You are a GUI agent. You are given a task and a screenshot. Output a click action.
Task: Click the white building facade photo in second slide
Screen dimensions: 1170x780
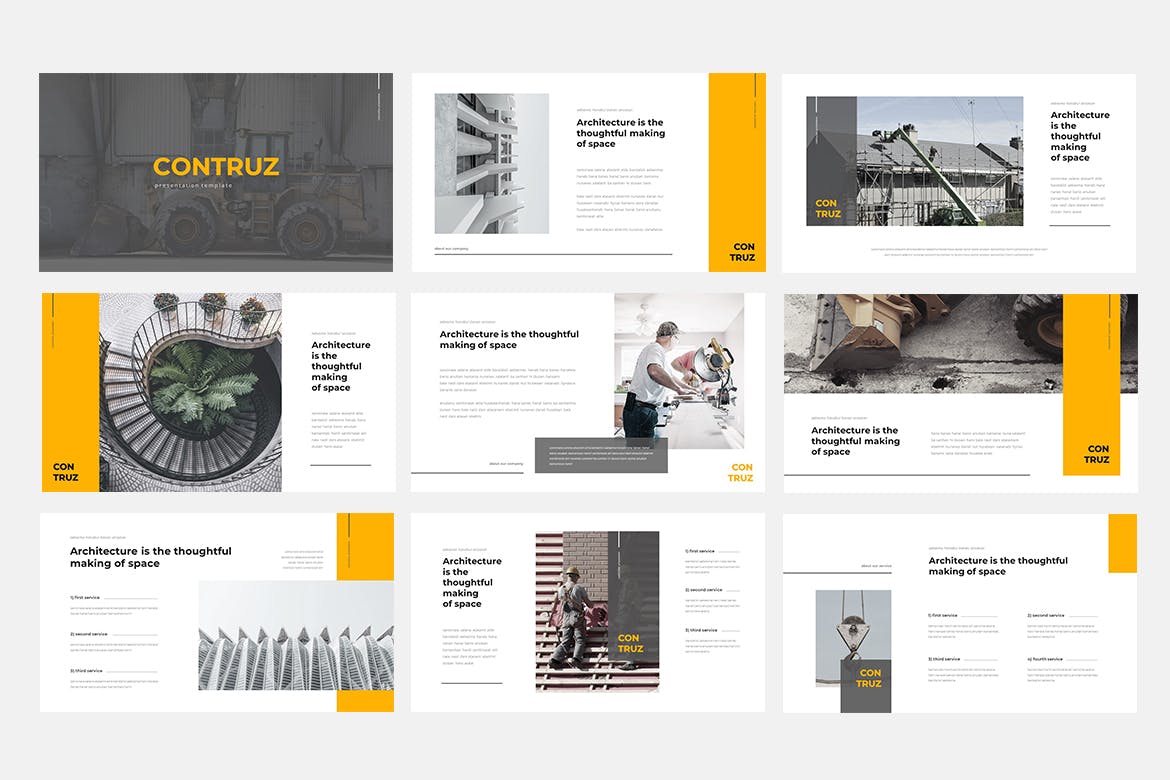[491, 164]
